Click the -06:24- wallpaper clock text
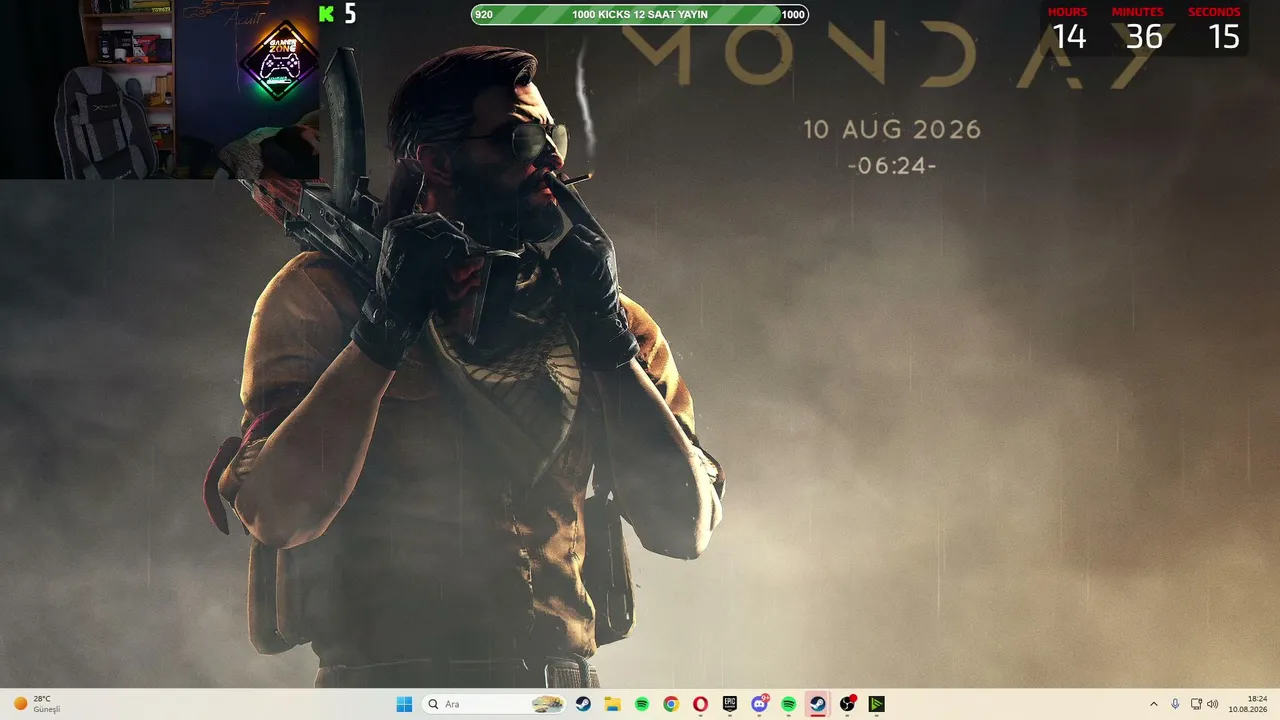Screen dimensions: 1280x720 [x=892, y=166]
